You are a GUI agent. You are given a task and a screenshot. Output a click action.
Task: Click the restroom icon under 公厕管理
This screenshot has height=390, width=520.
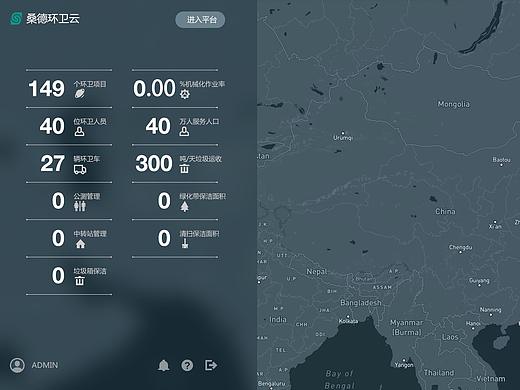(80, 206)
